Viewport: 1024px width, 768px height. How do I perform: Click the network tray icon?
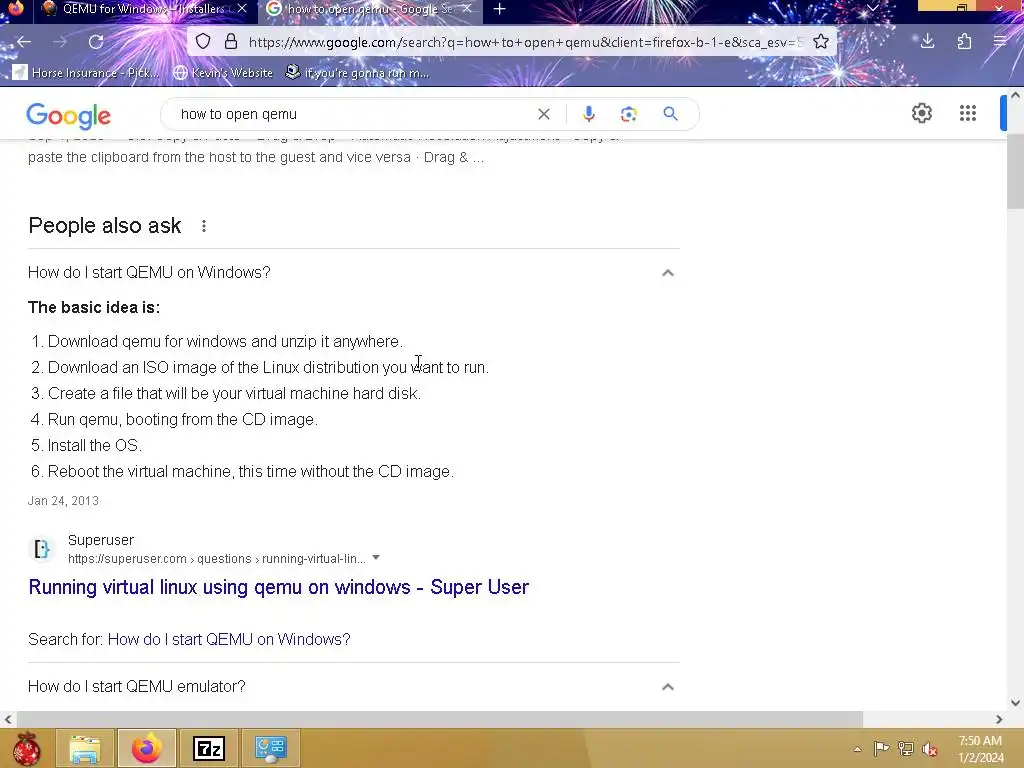[x=905, y=749]
